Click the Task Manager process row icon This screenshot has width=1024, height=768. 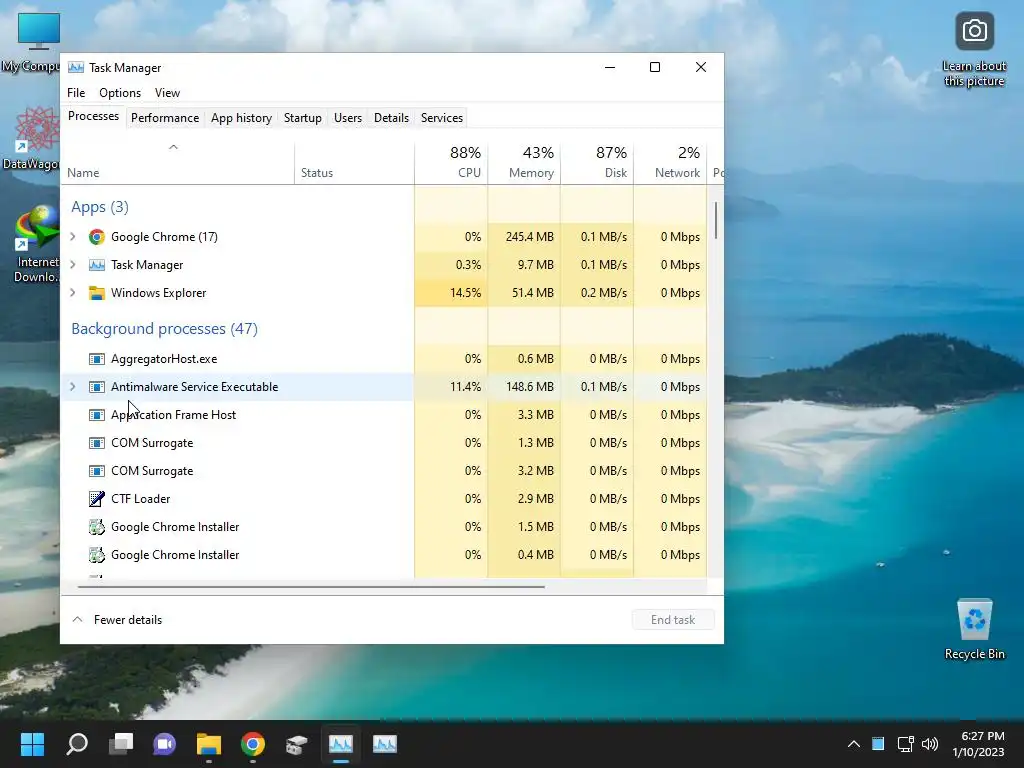coord(97,264)
